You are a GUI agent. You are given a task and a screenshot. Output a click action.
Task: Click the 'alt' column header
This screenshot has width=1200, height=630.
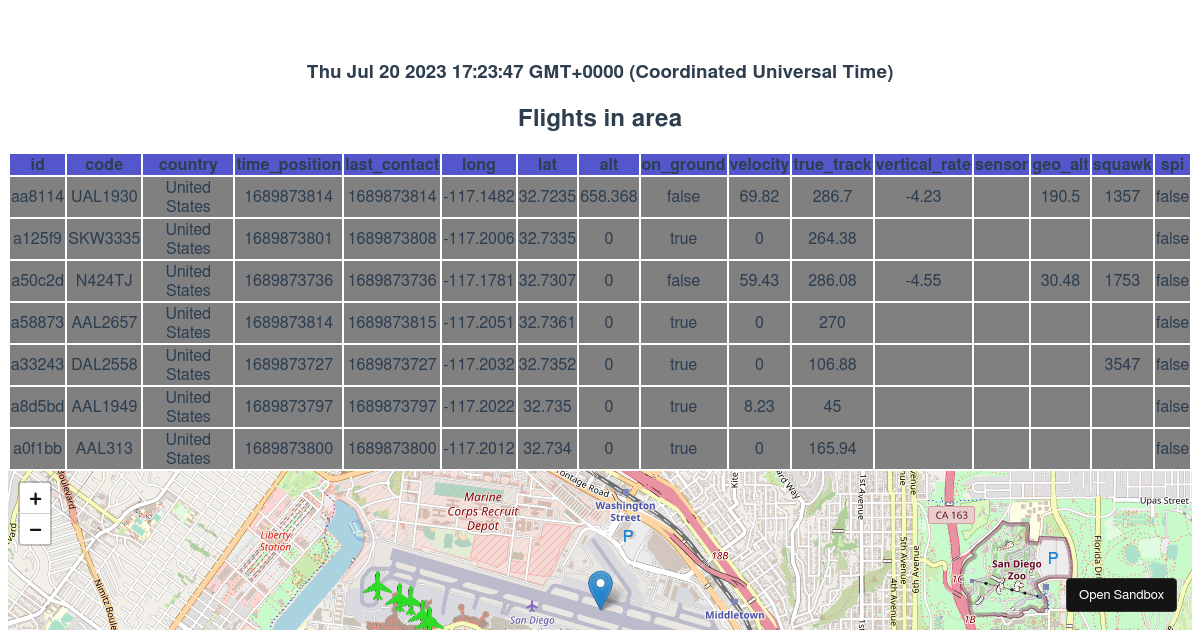[608, 164]
